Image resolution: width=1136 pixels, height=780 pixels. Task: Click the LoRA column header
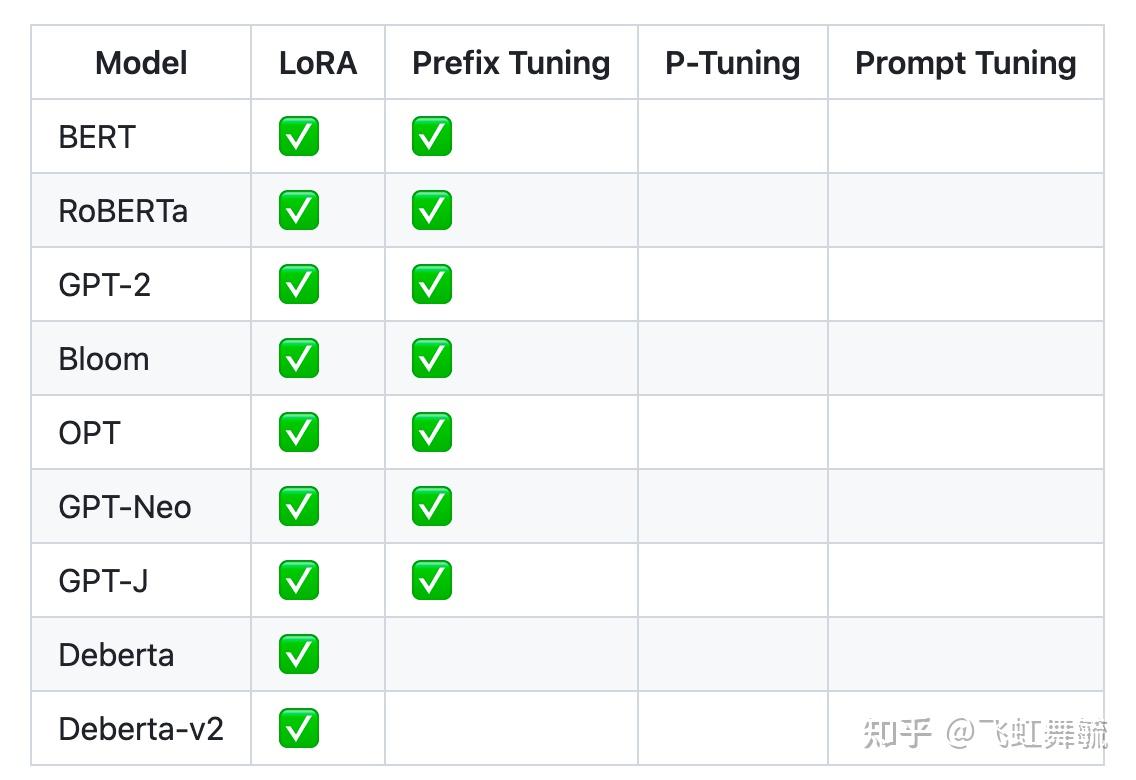[x=318, y=63]
